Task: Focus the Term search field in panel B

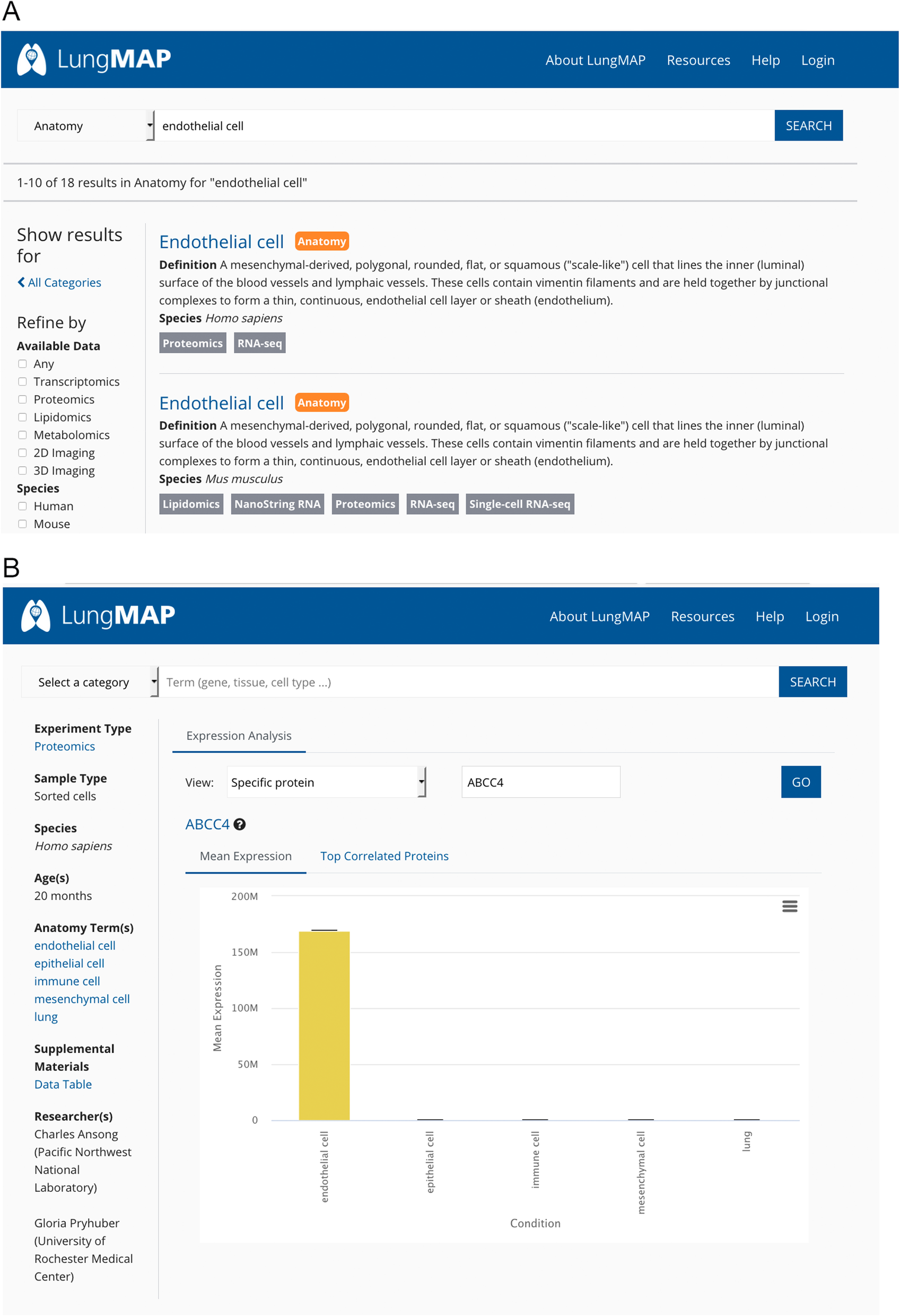Action: (x=468, y=682)
